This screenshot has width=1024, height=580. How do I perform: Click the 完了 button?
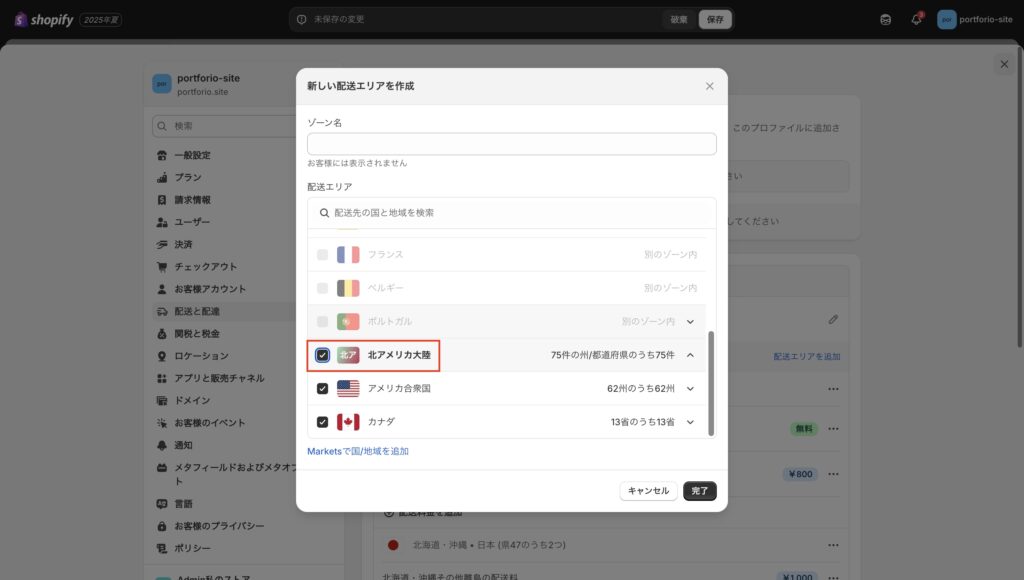pyautogui.click(x=699, y=491)
